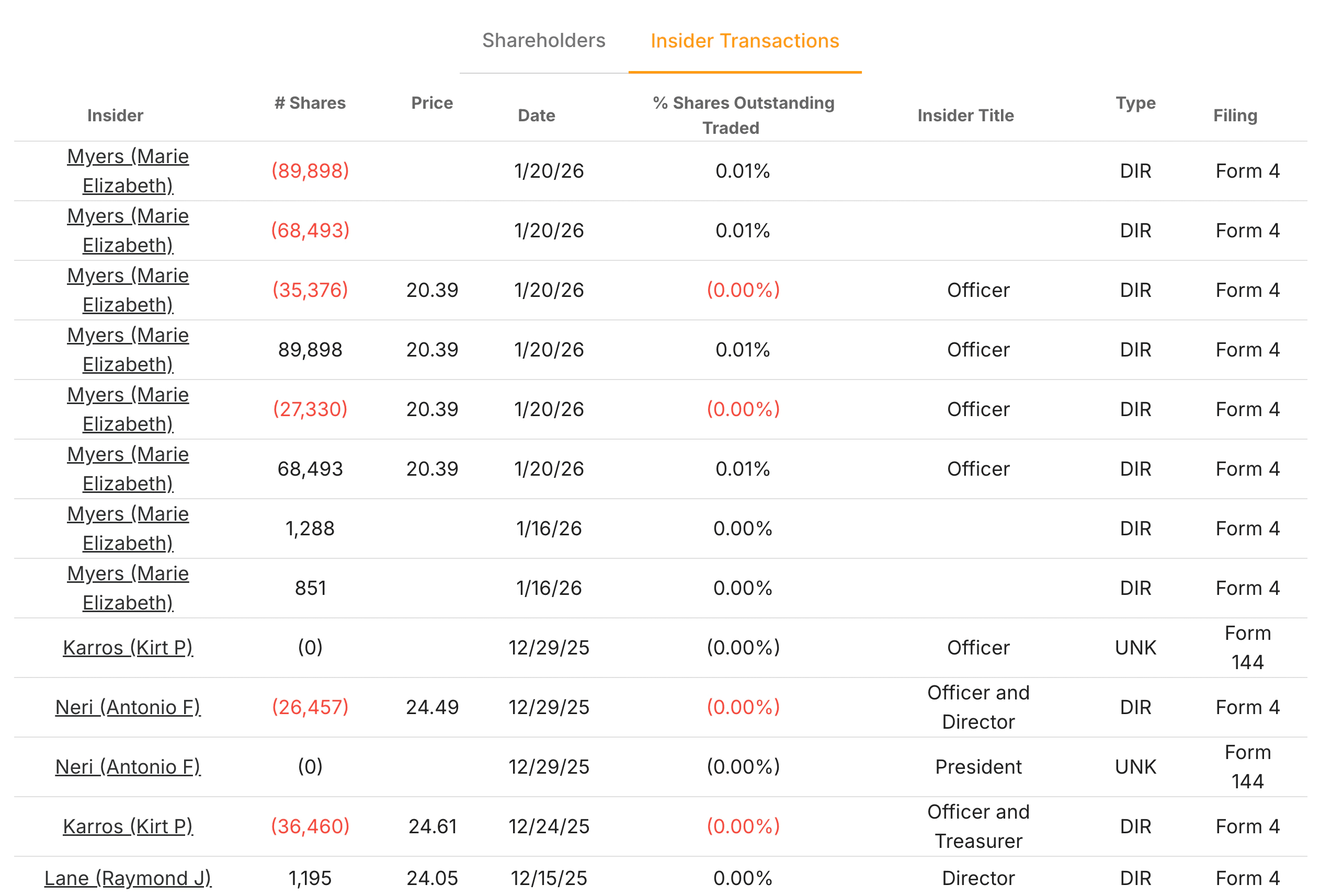
Task: Sort by the Price column header
Action: tap(432, 103)
